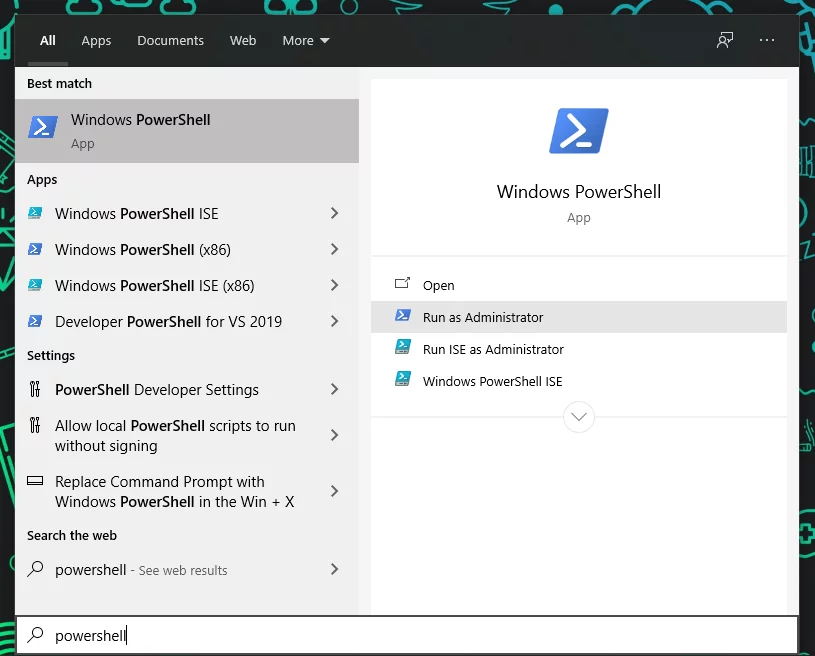Expand Windows PowerShell ISE (x86) result arrow

click(334, 285)
